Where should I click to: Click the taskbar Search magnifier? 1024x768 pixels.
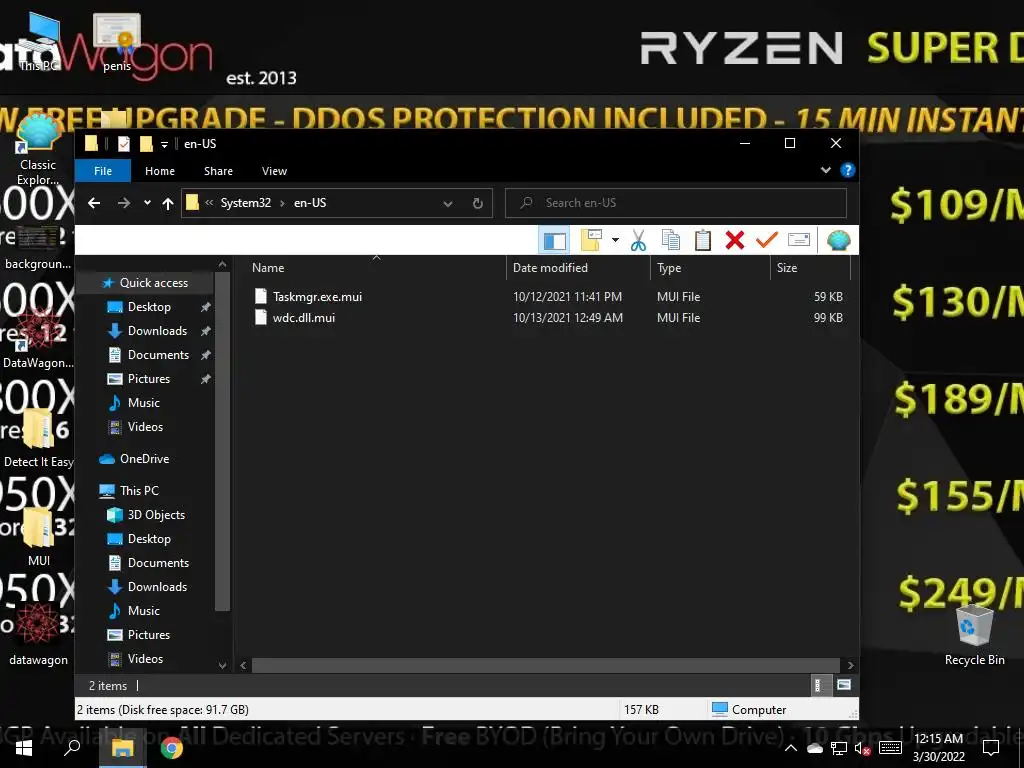[72, 748]
